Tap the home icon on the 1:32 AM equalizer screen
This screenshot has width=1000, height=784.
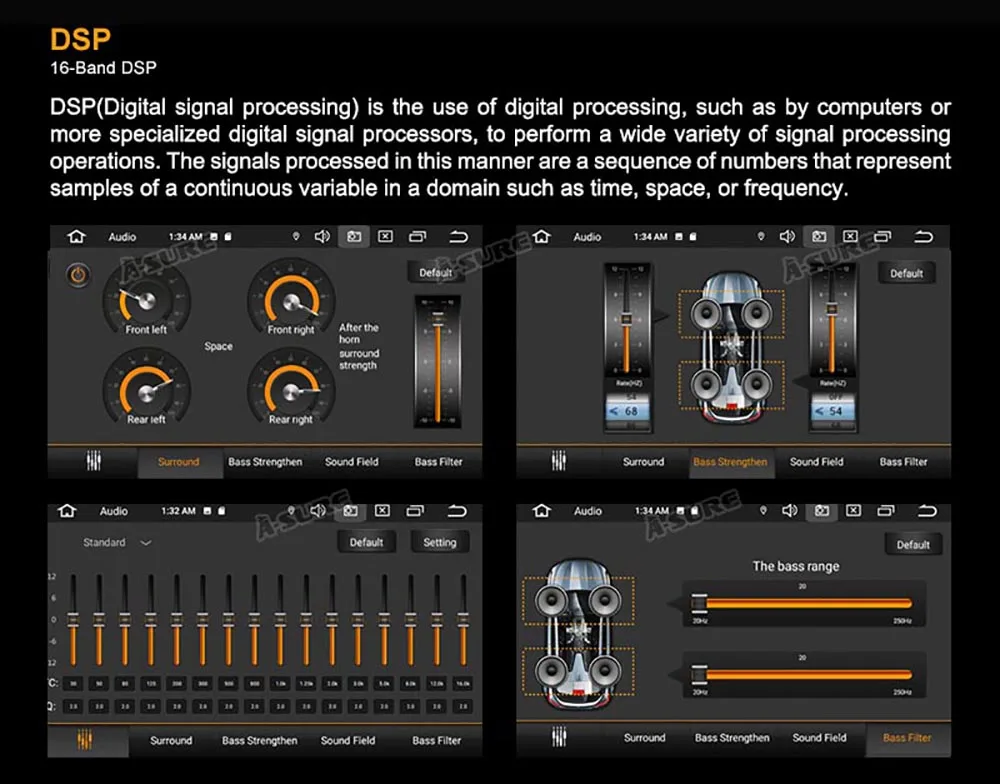(x=67, y=511)
